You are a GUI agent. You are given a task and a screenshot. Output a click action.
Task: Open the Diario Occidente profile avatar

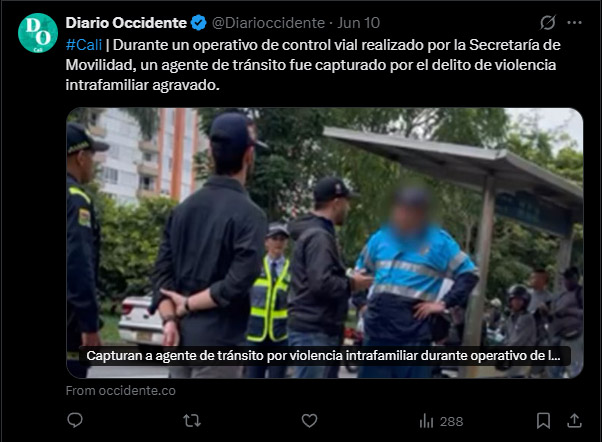(x=38, y=33)
